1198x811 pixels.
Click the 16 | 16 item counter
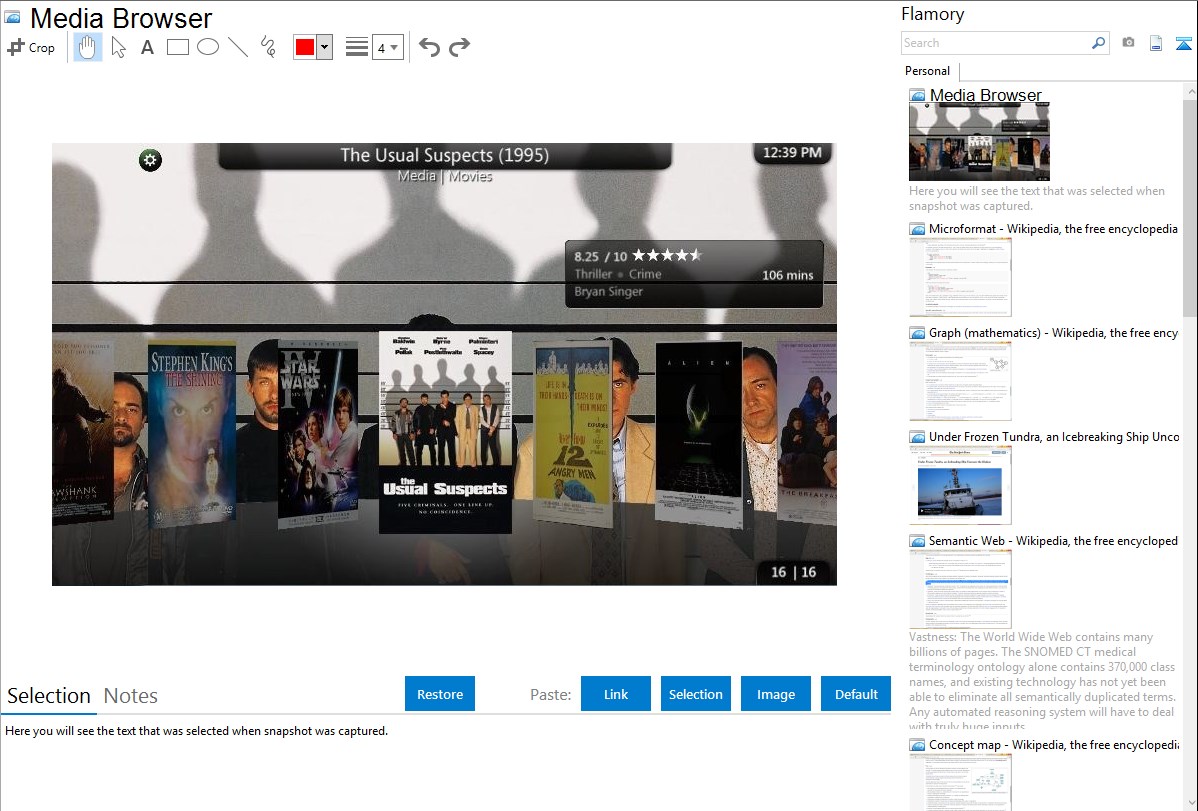point(793,572)
